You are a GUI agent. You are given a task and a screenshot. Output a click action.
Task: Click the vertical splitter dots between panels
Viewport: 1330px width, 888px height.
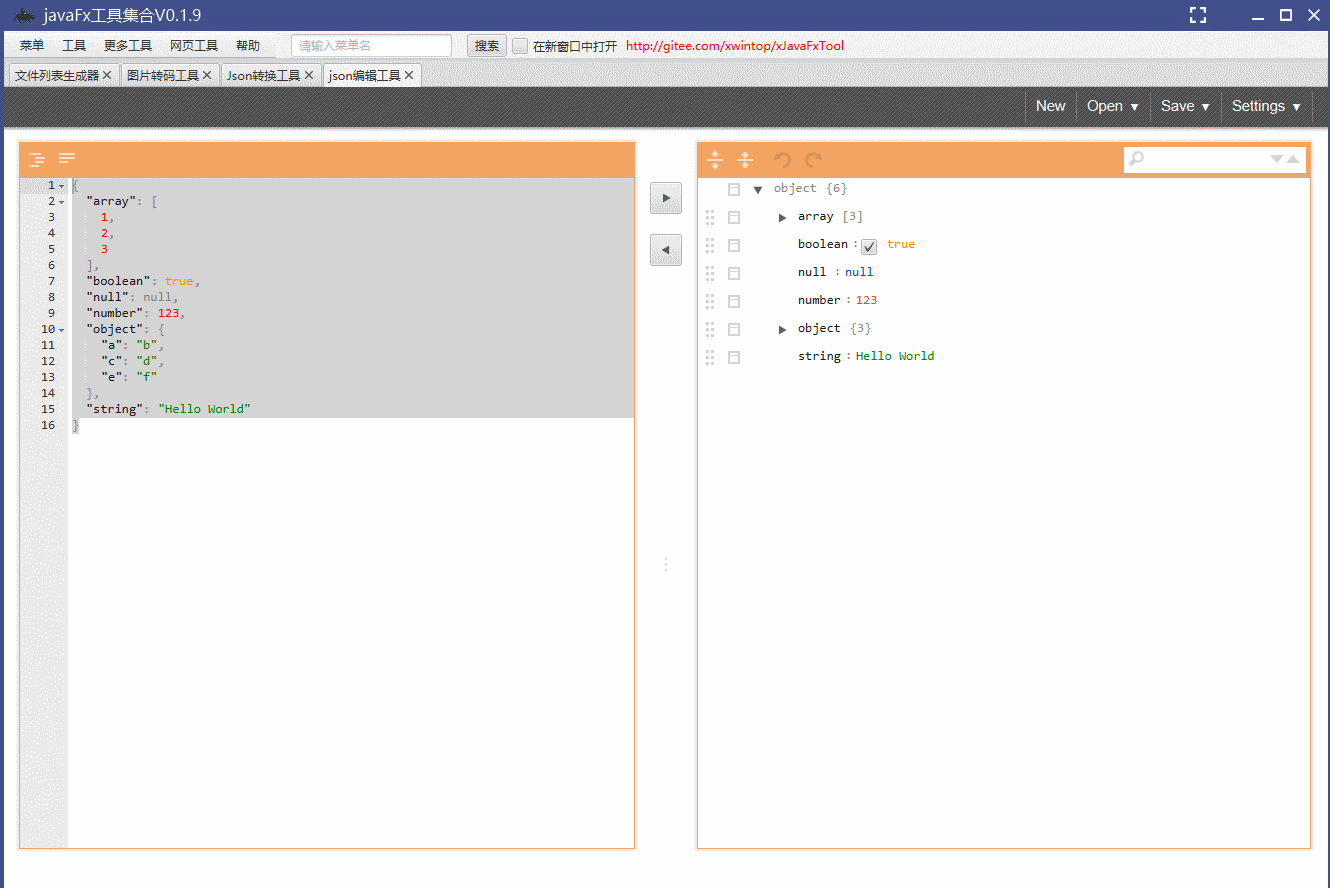[x=666, y=565]
